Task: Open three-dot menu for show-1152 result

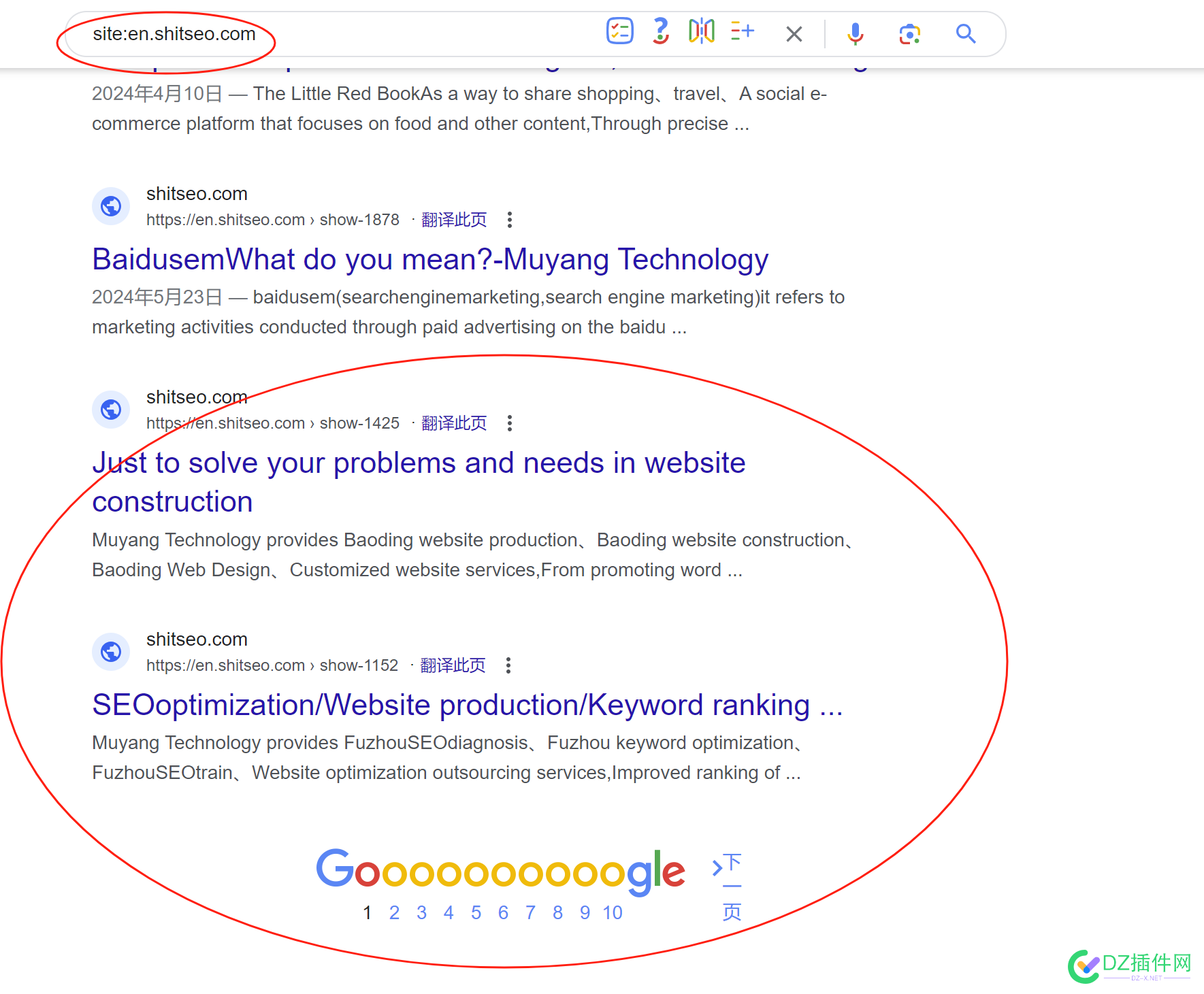Action: [x=508, y=665]
